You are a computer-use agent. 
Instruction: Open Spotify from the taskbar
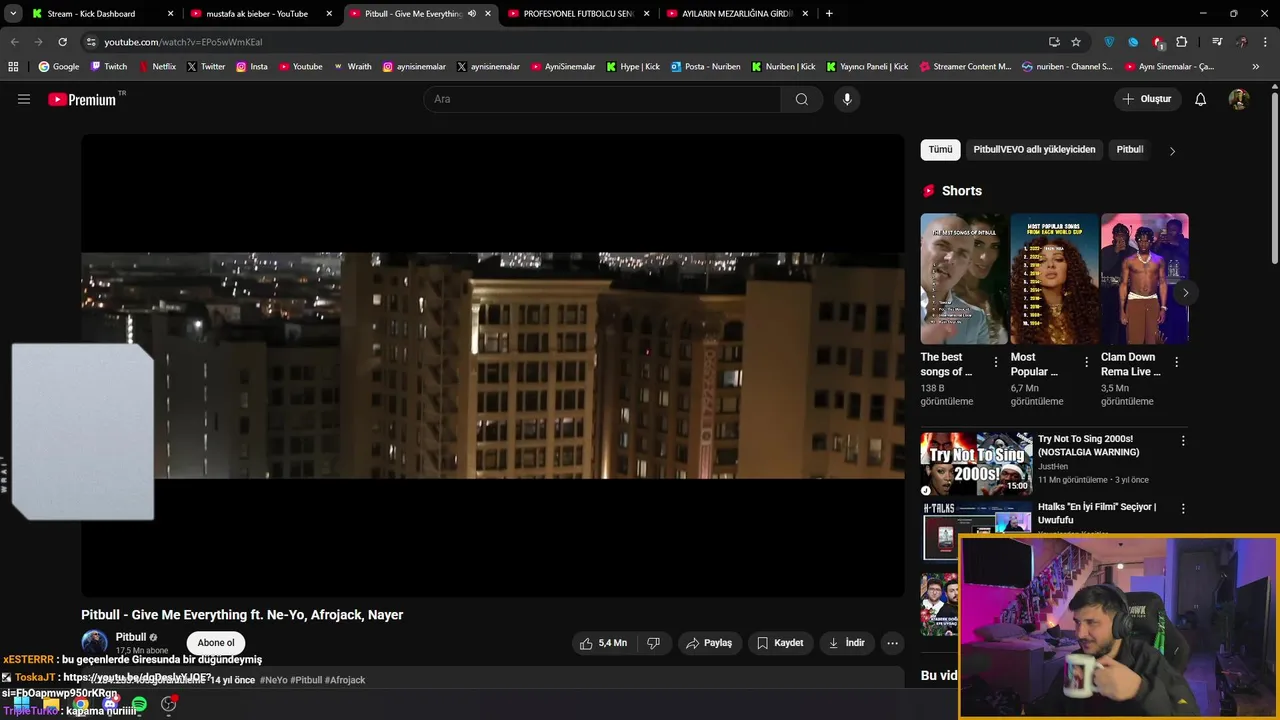coord(139,705)
